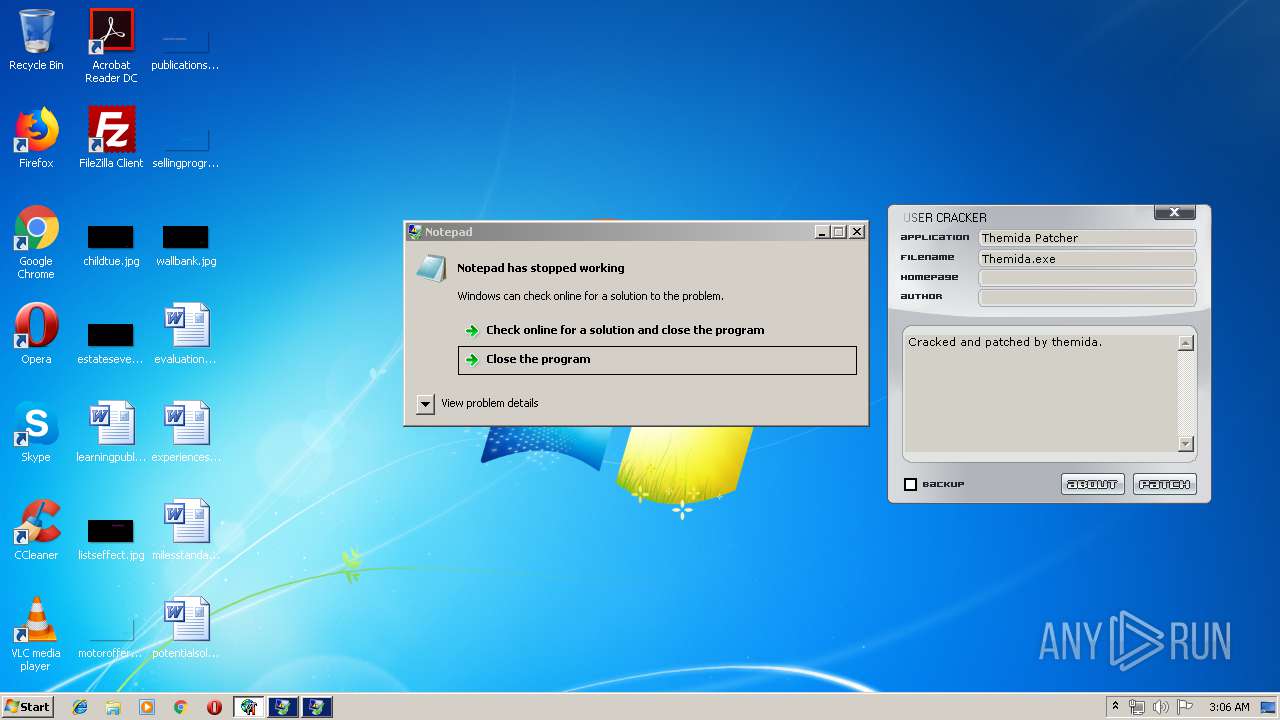This screenshot has height=720, width=1280.
Task: Select the childtue.jpg file icon
Action: [x=111, y=245]
